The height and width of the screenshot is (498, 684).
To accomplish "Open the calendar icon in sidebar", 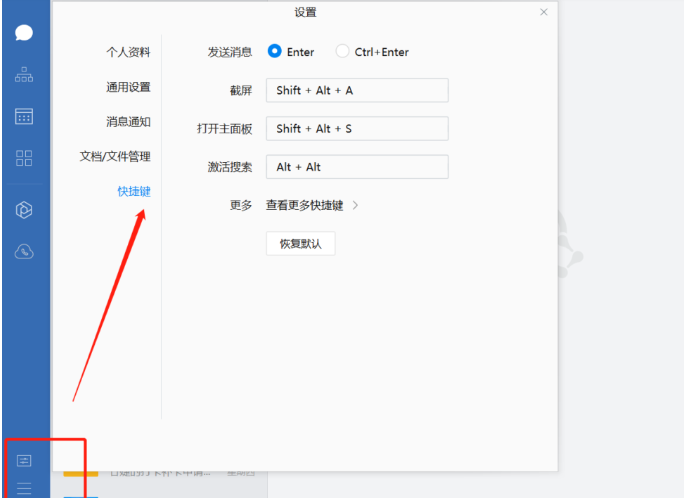I will coord(24,116).
